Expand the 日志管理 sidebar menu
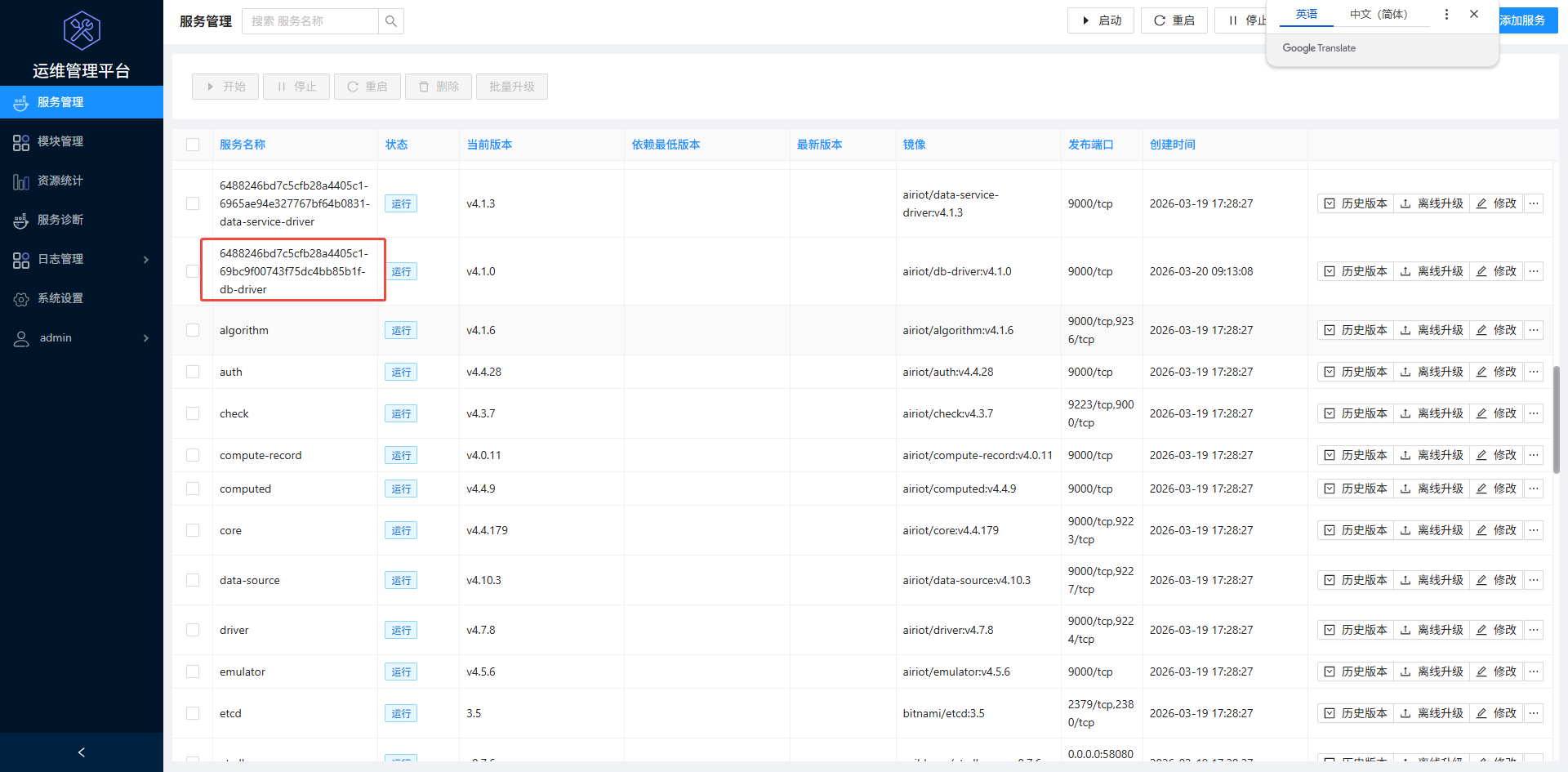1568x772 pixels. pyautogui.click(x=60, y=259)
